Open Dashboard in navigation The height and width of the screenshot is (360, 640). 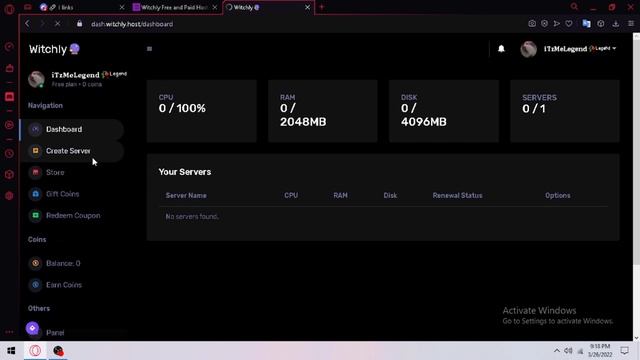pyautogui.click(x=72, y=129)
